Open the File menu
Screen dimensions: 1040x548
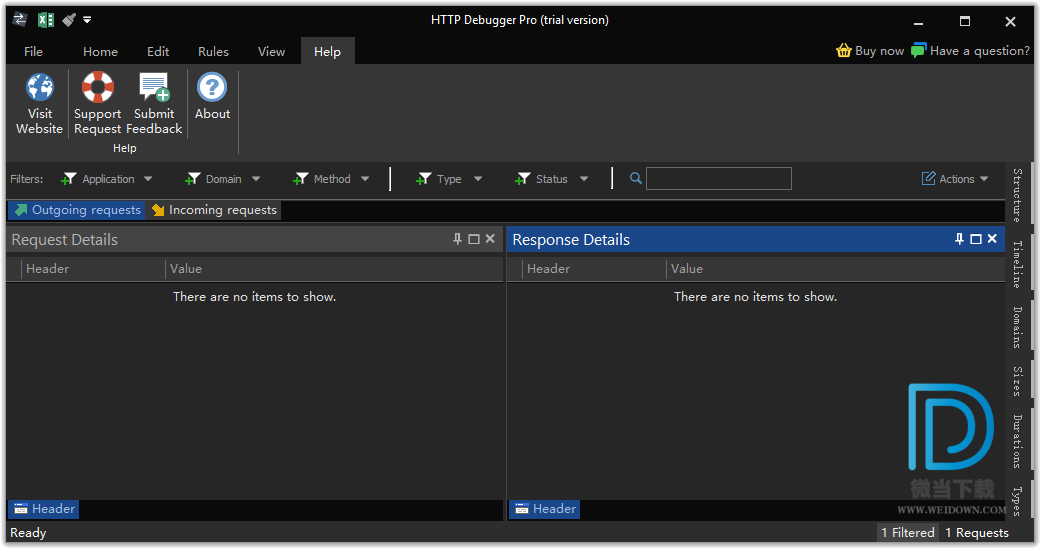pos(33,52)
